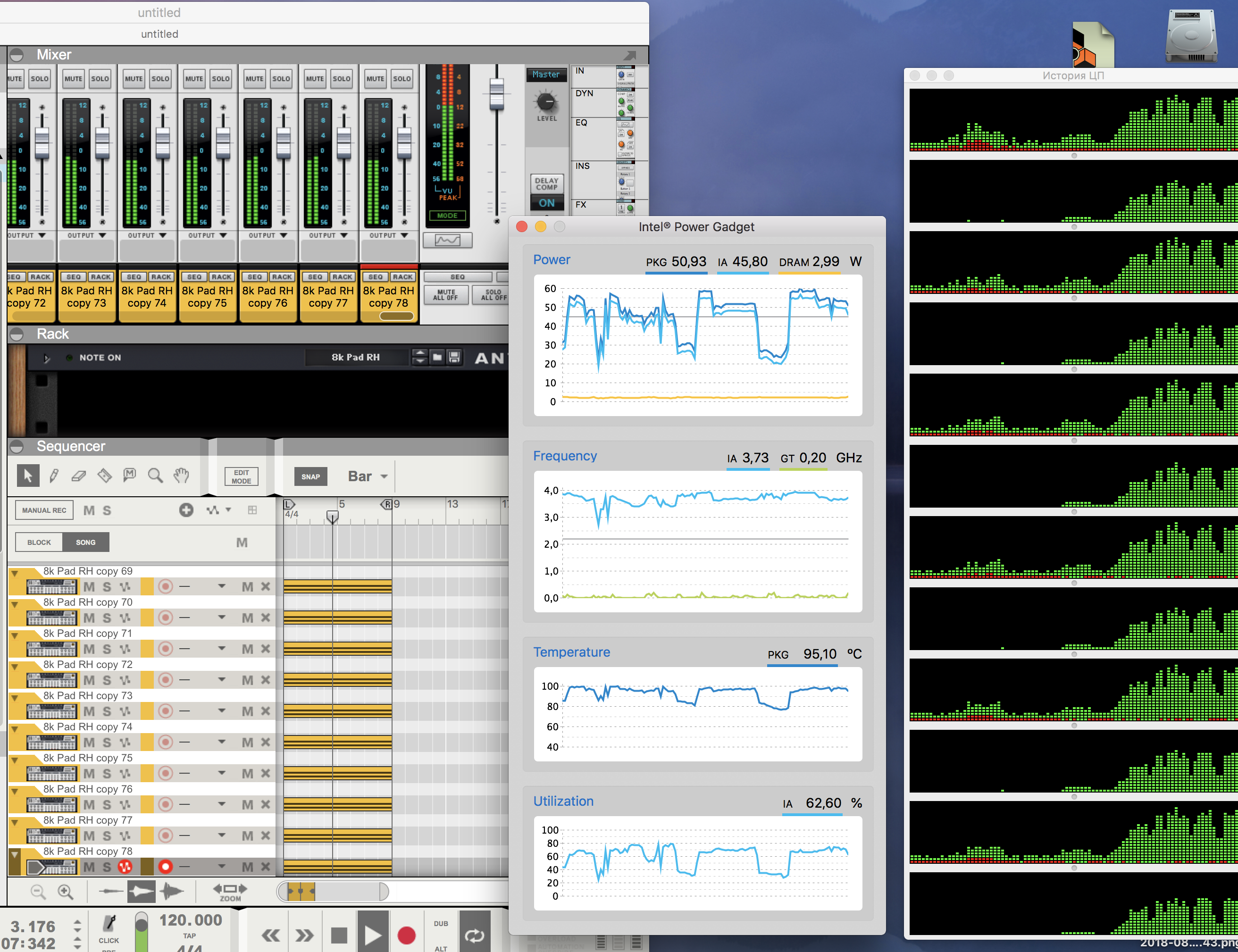The height and width of the screenshot is (952, 1238).
Task: Adjust the master level fader
Action: (496, 95)
